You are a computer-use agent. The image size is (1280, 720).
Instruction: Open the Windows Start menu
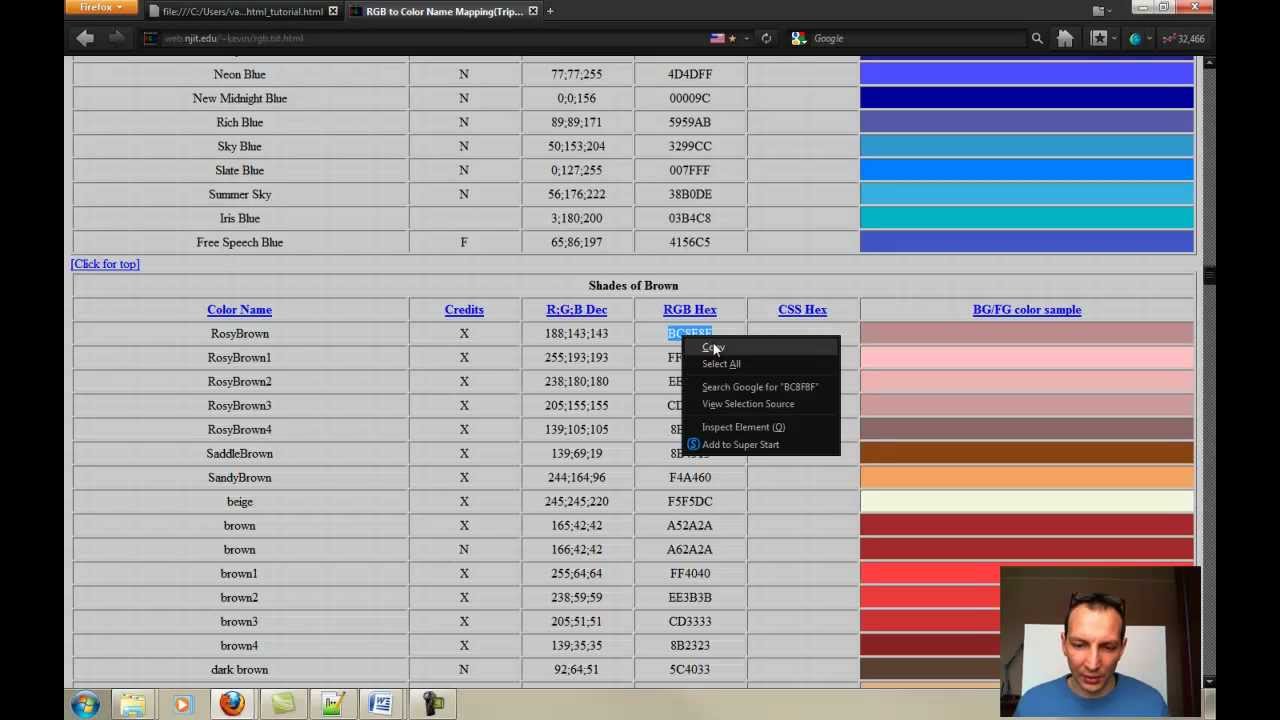85,704
